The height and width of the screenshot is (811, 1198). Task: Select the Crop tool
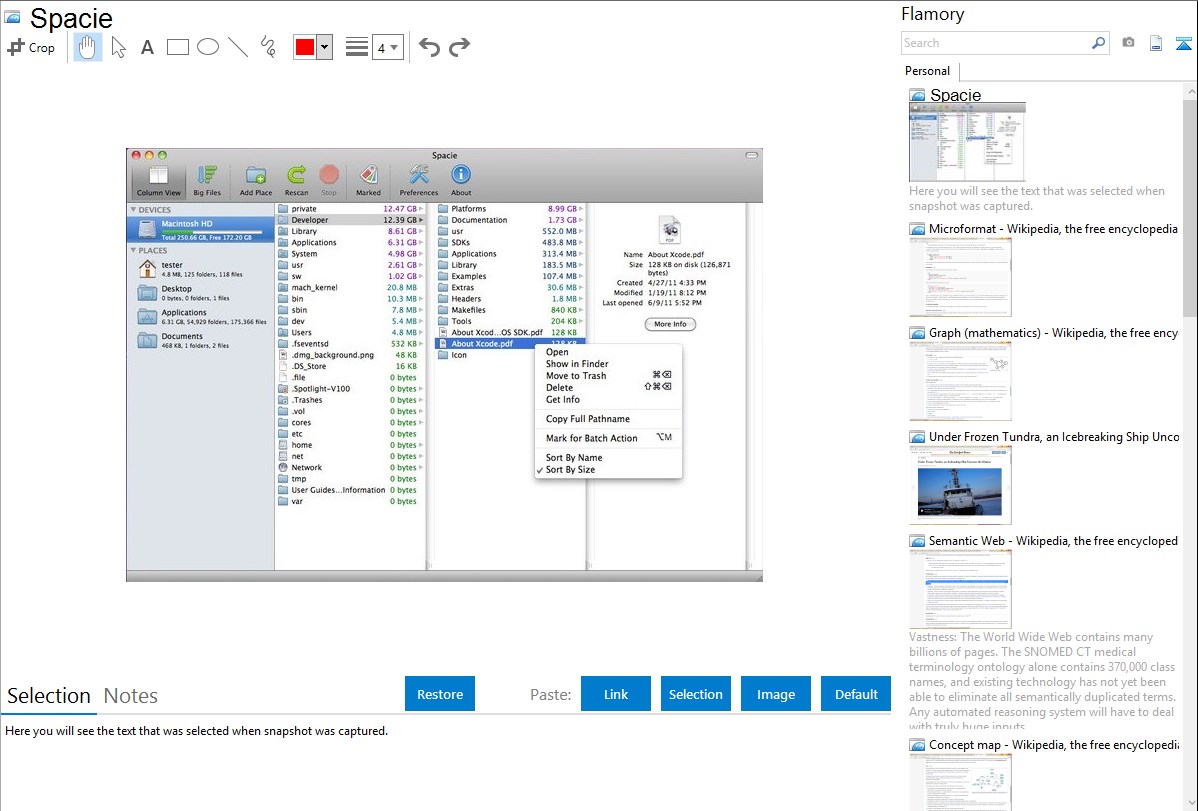(31, 47)
